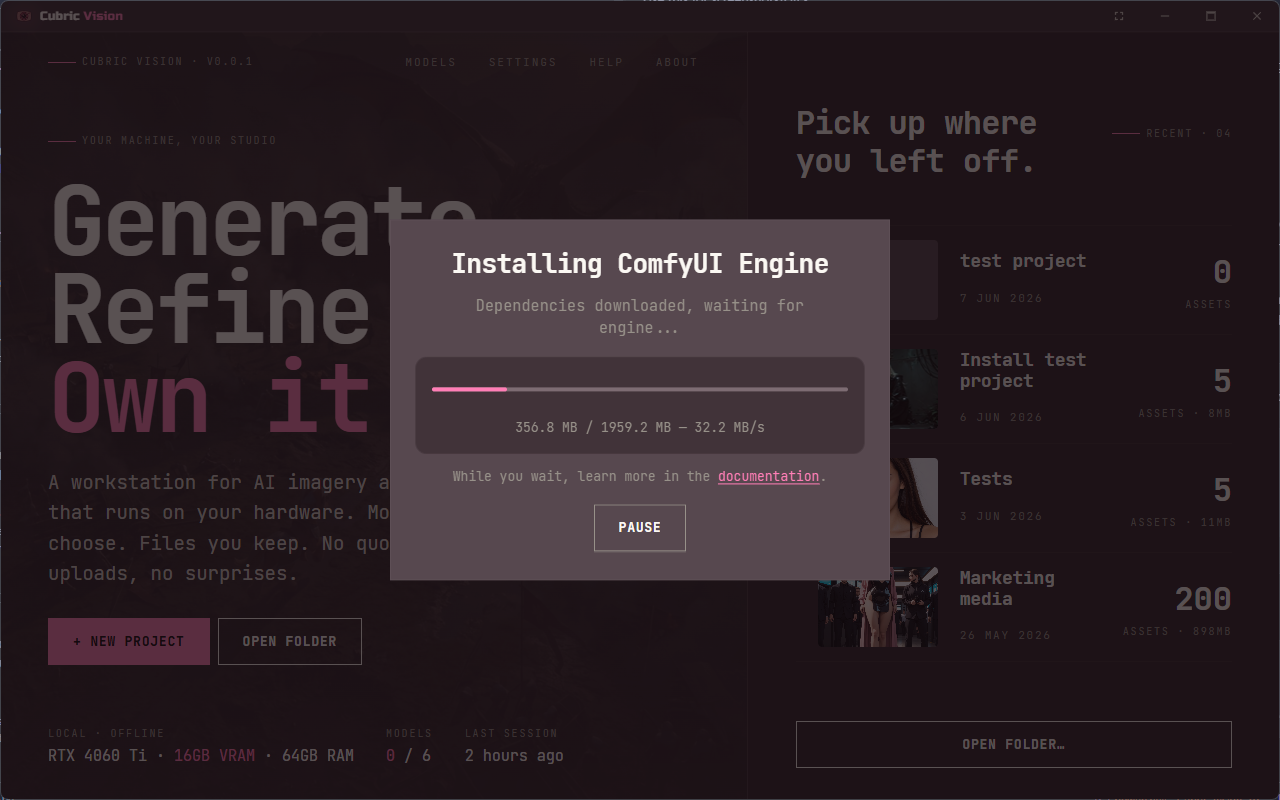The image size is (1280, 800).
Task: Toggle fullscreen icon in title bar
Action: point(1119,16)
